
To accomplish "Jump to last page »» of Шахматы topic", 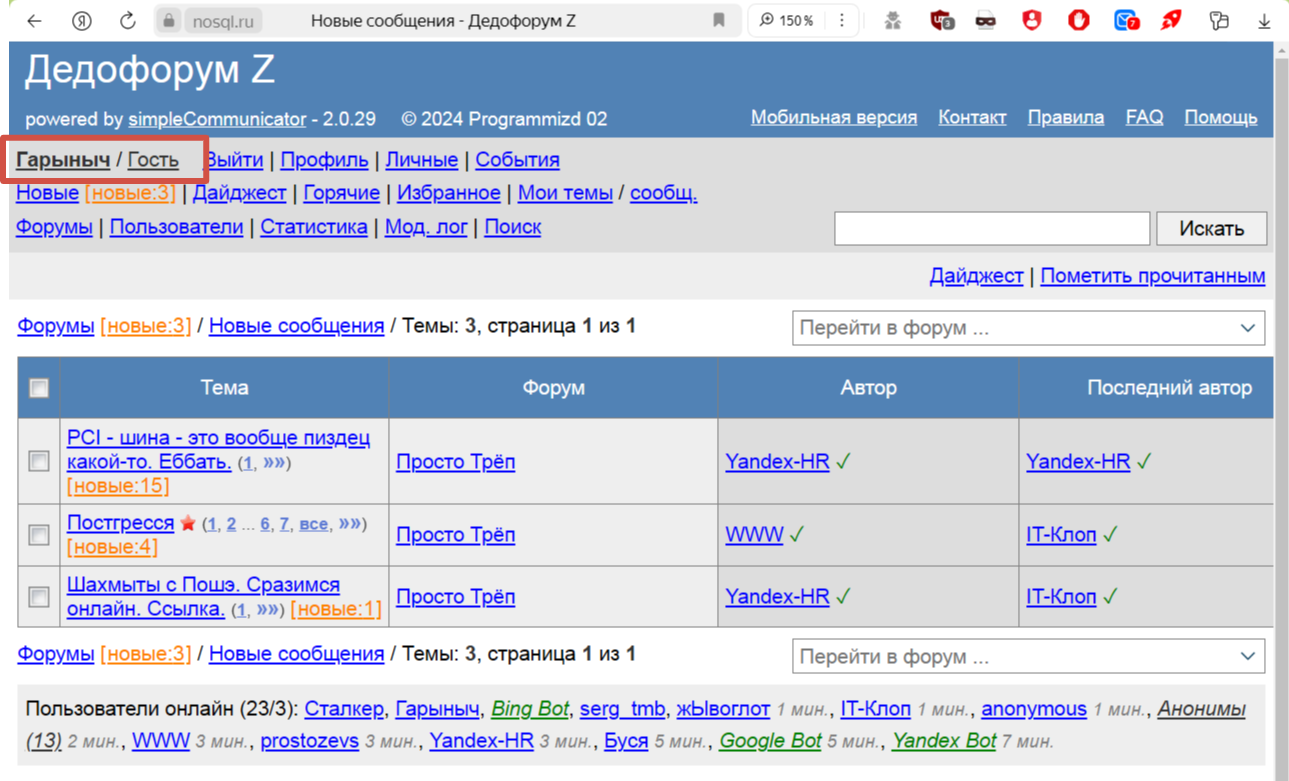I will [x=268, y=609].
